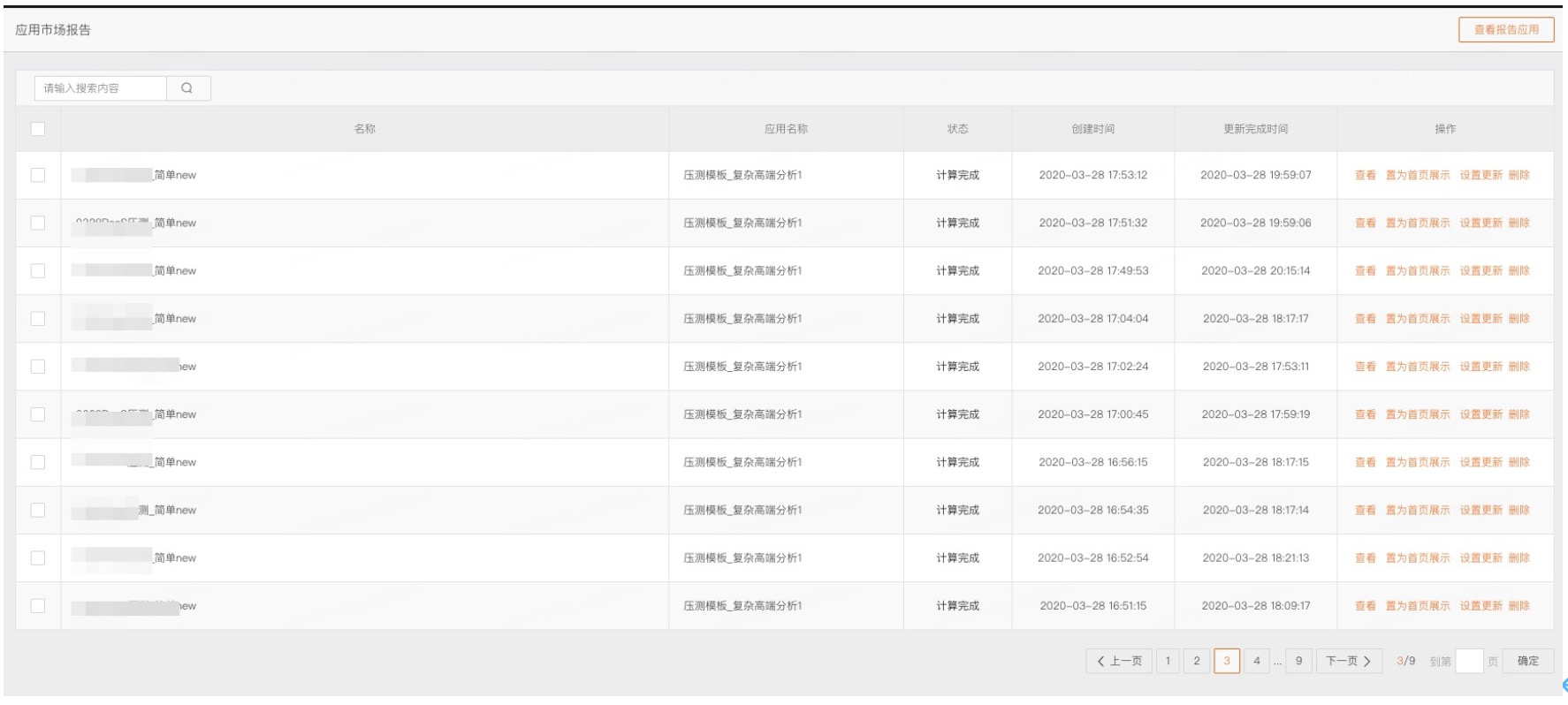
Task: Select the last row's checkbox
Action: [x=38, y=606]
